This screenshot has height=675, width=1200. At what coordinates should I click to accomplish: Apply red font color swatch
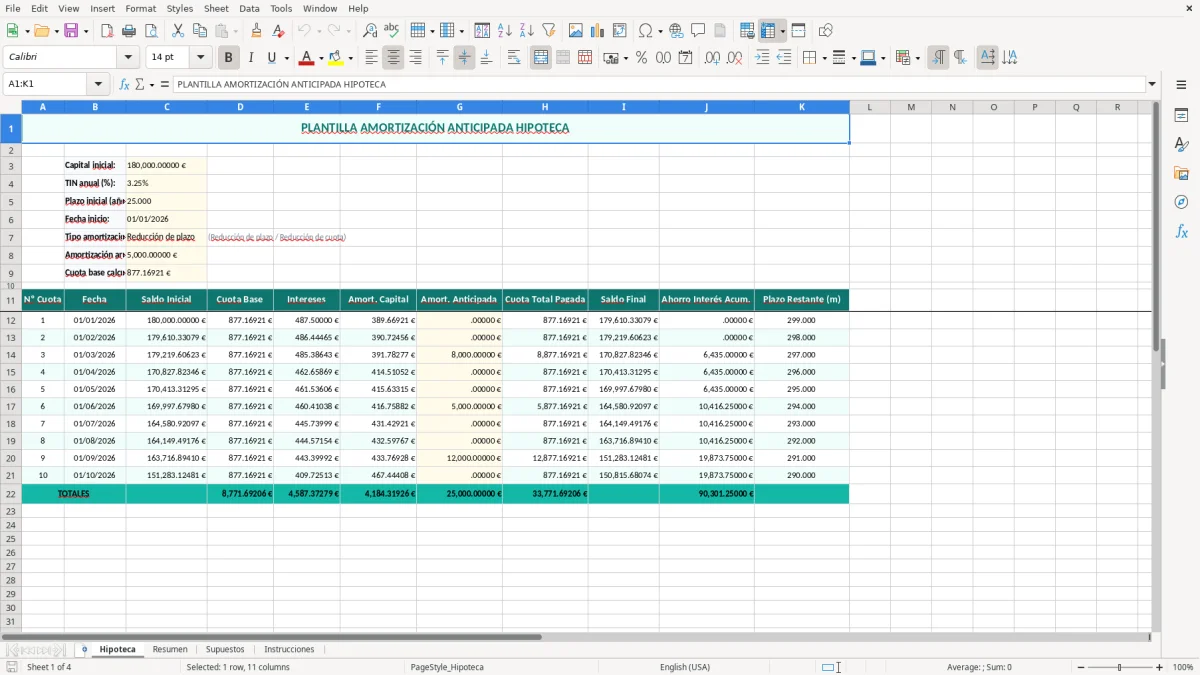[307, 58]
